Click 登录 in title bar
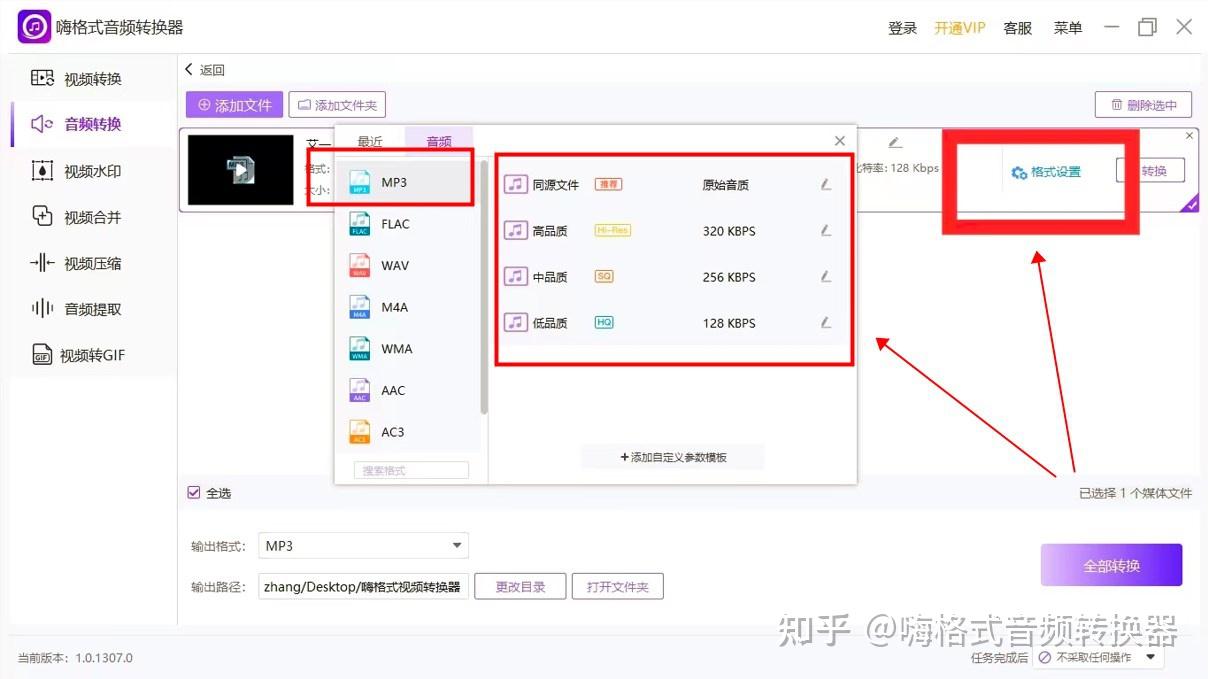1208x679 pixels. [x=903, y=28]
